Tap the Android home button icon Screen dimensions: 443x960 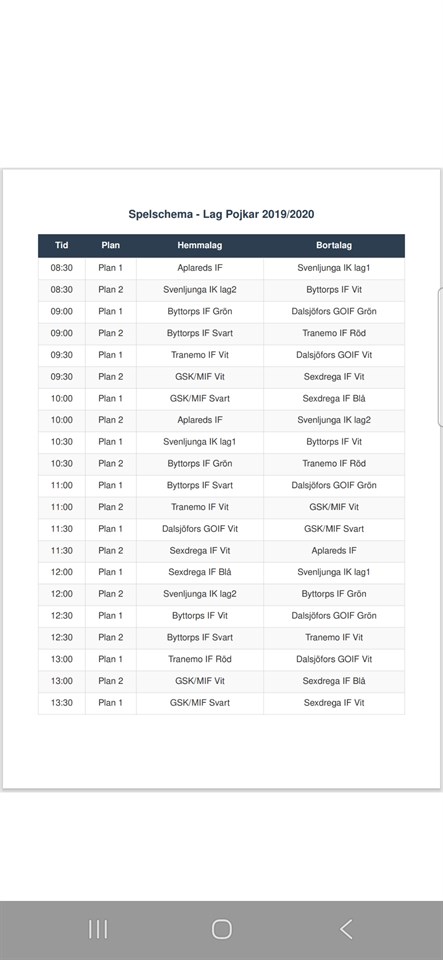point(222,929)
